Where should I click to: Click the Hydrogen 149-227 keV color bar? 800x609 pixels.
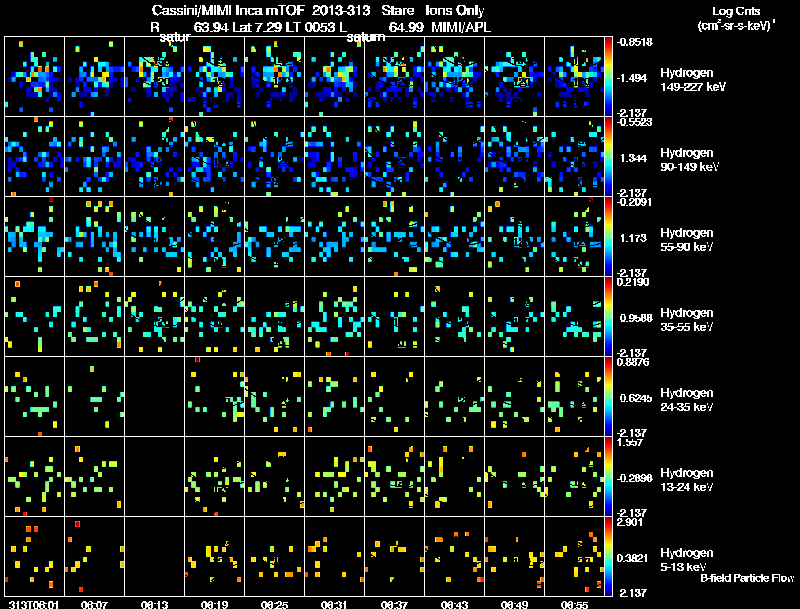click(x=610, y=76)
